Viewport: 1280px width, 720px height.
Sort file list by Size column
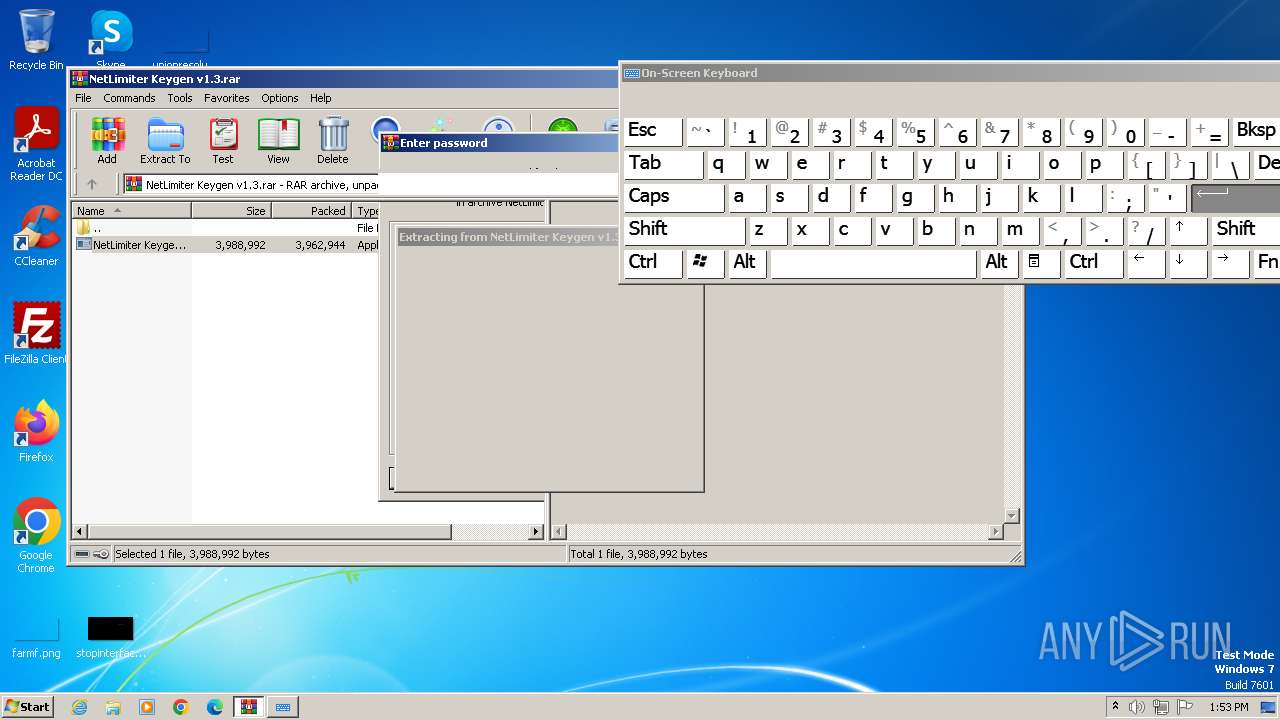231,211
